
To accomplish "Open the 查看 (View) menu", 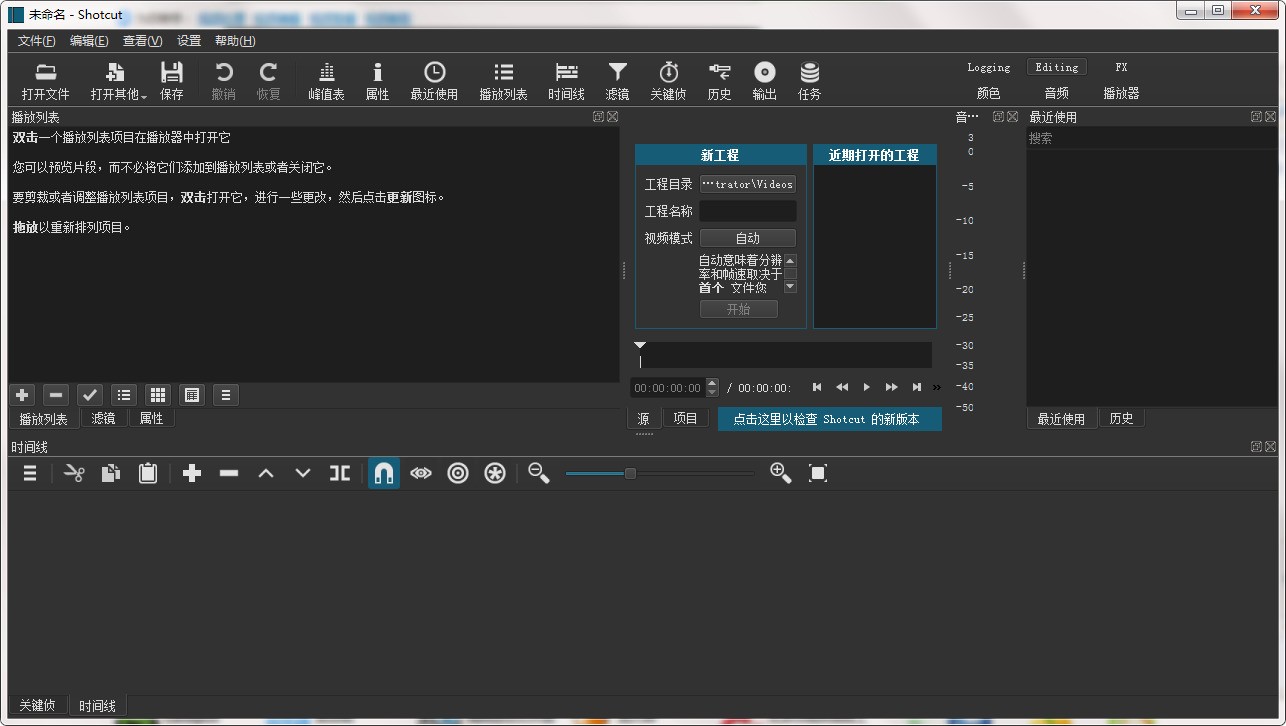I will click(140, 41).
